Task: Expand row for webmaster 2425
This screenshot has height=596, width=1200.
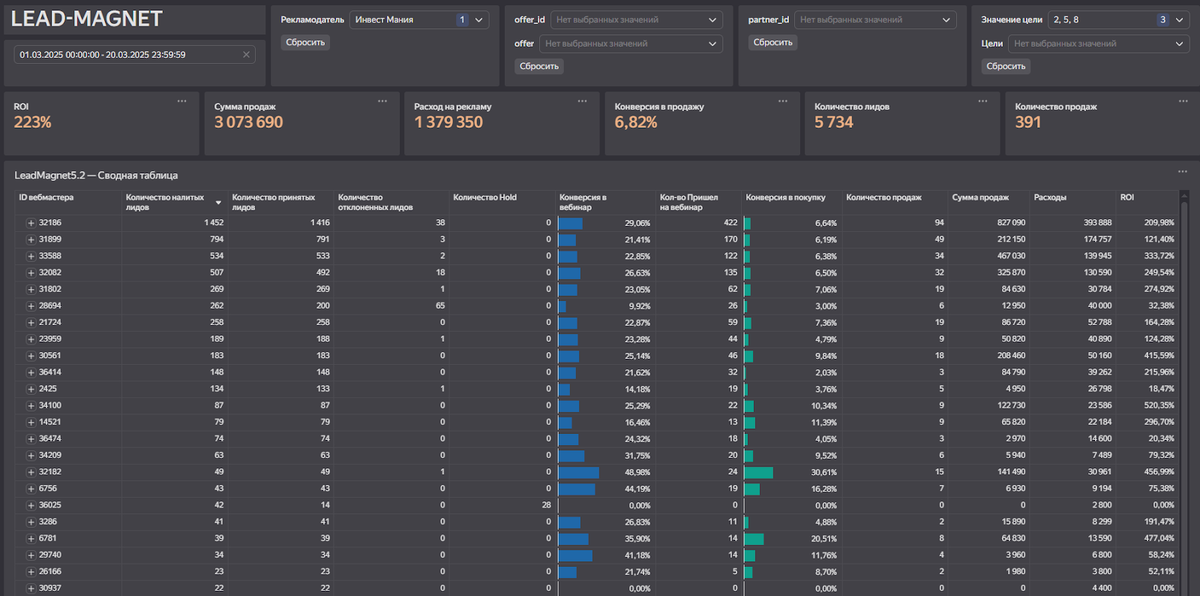Action: [30, 388]
